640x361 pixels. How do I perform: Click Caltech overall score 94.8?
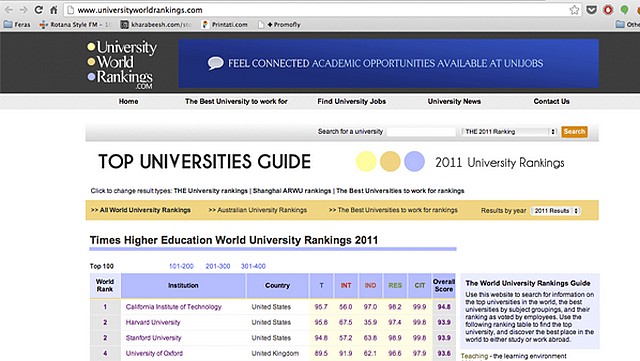tap(444, 307)
